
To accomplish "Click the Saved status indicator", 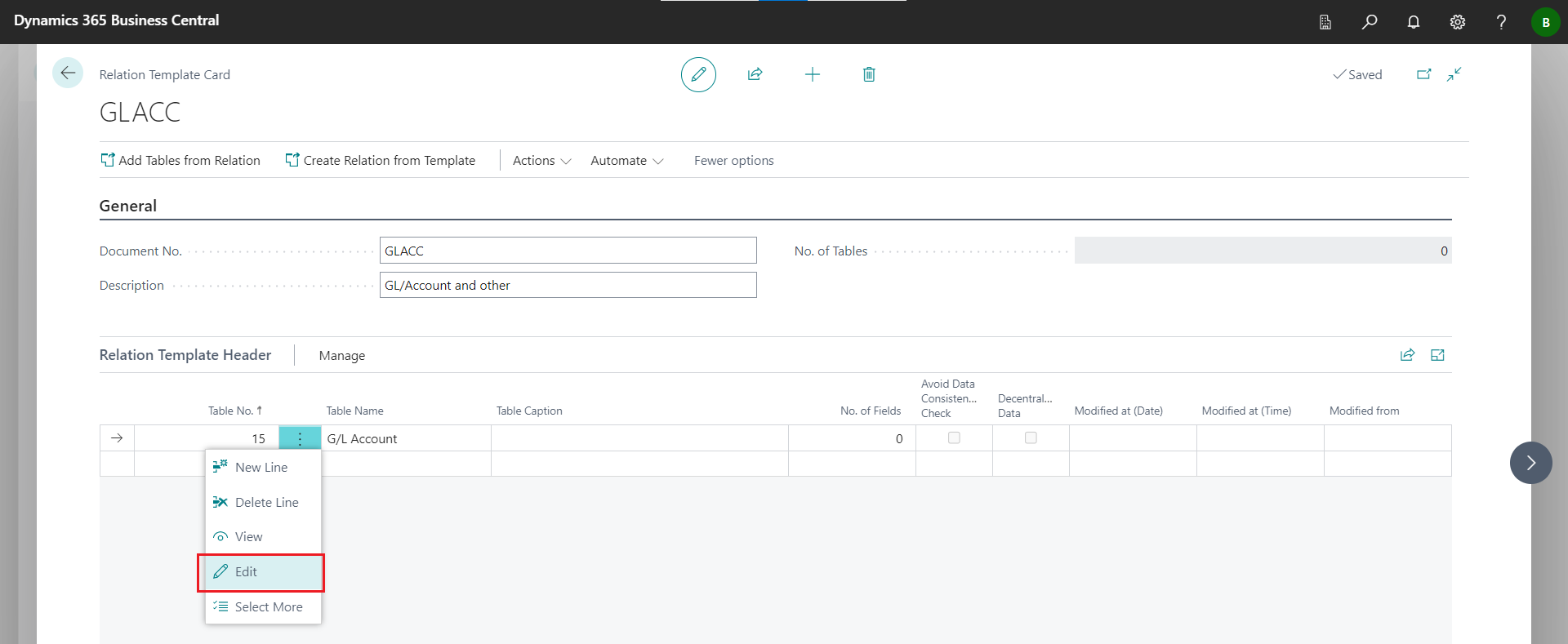I will (1357, 75).
